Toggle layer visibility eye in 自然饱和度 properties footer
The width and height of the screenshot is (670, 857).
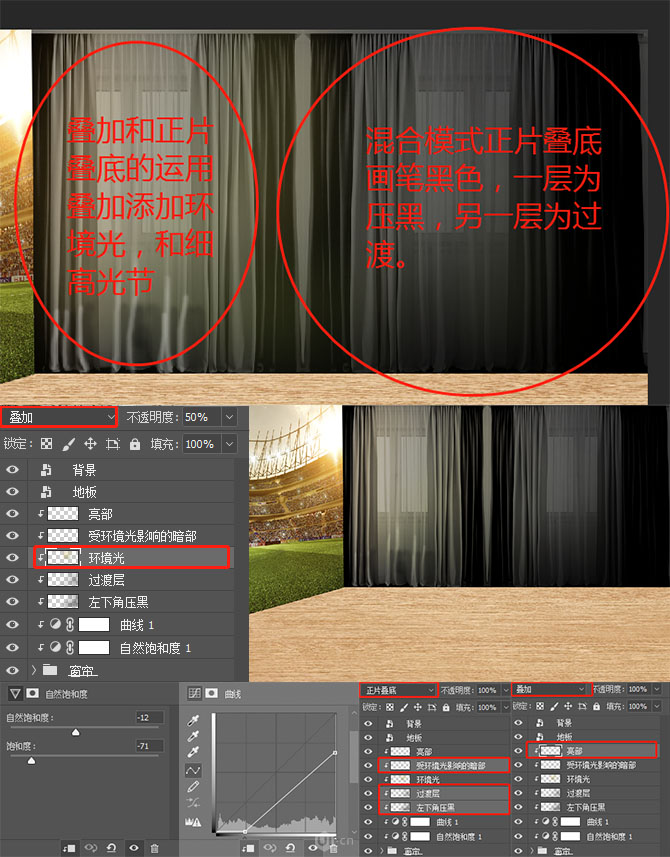click(133, 848)
